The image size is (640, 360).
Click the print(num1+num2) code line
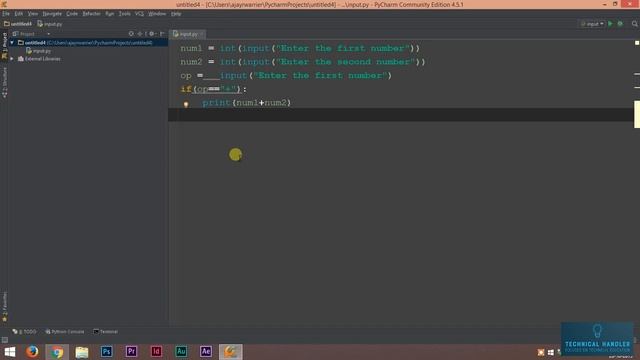coord(247,102)
